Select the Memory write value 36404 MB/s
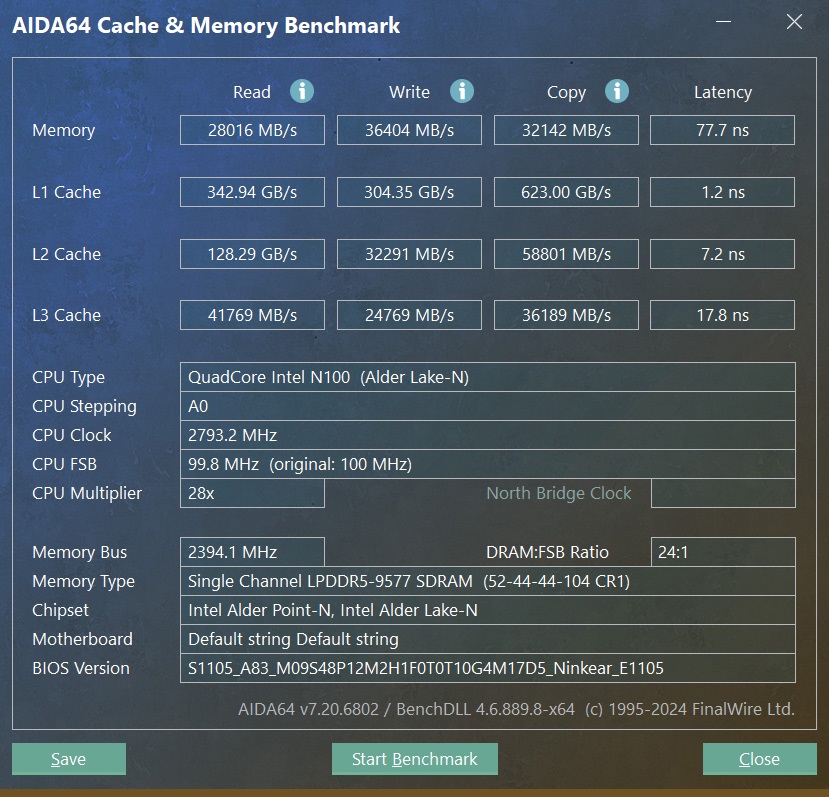The image size is (829, 797). coord(409,130)
